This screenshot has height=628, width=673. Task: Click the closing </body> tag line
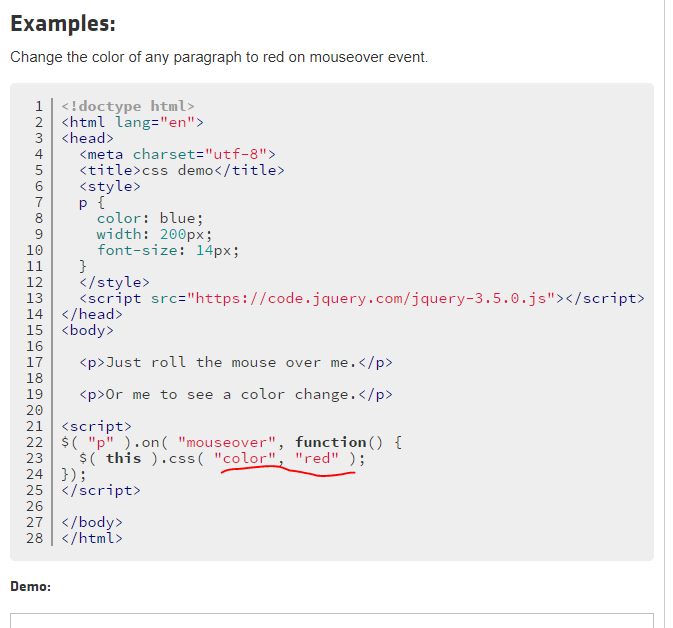click(x=92, y=522)
